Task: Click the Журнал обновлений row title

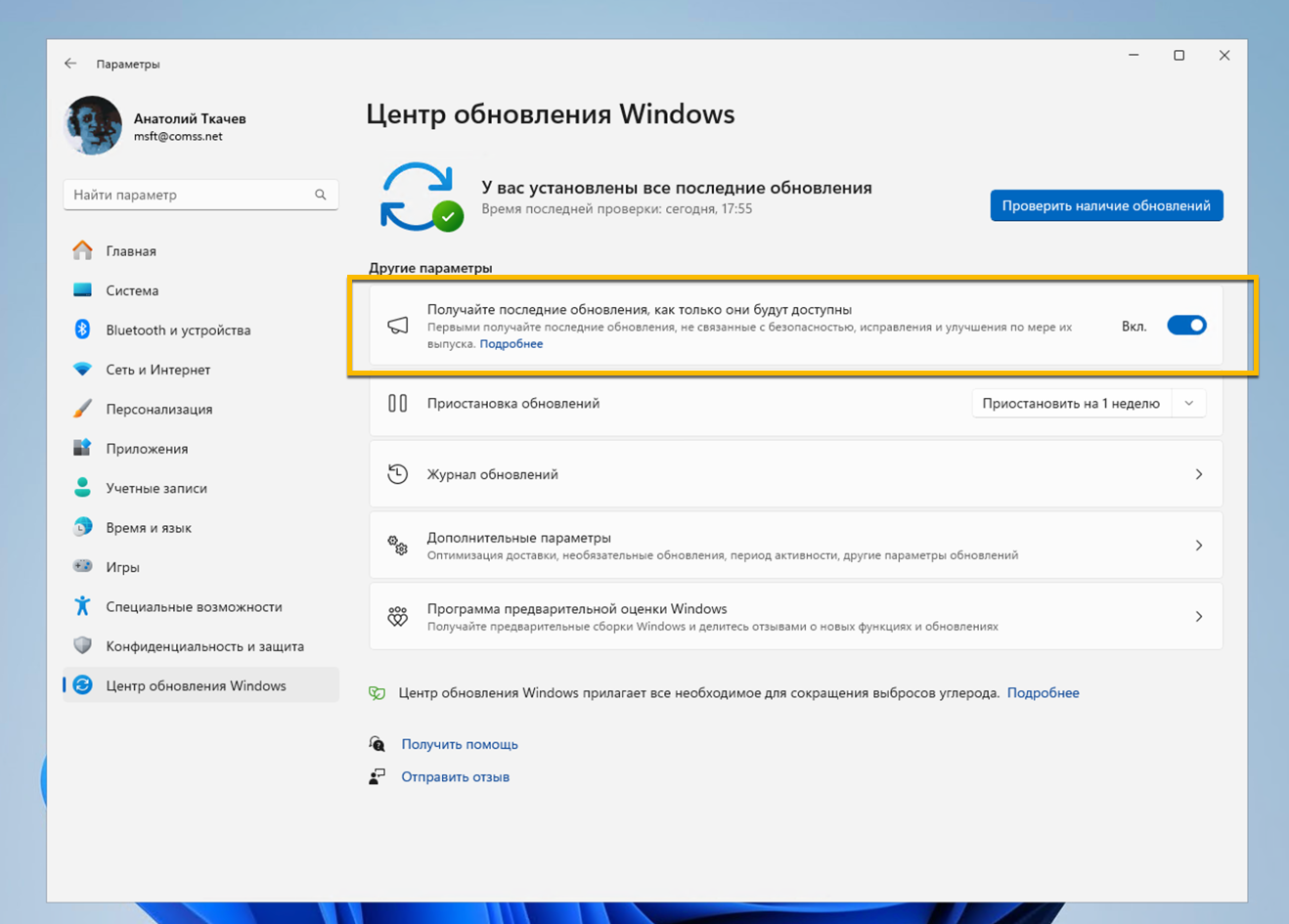Action: 493,474
